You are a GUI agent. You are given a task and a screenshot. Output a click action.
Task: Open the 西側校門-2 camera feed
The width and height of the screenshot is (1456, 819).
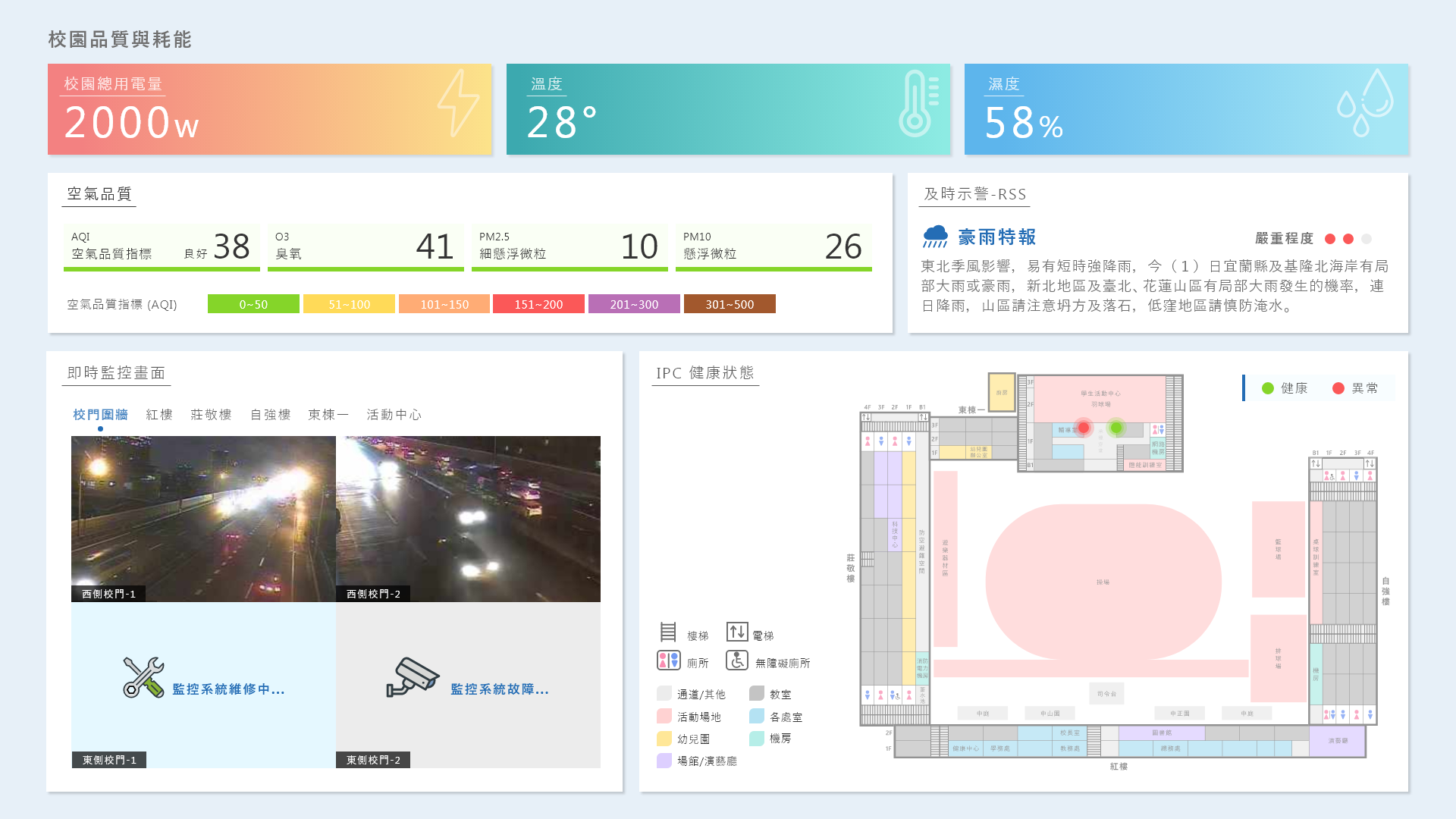(x=468, y=519)
